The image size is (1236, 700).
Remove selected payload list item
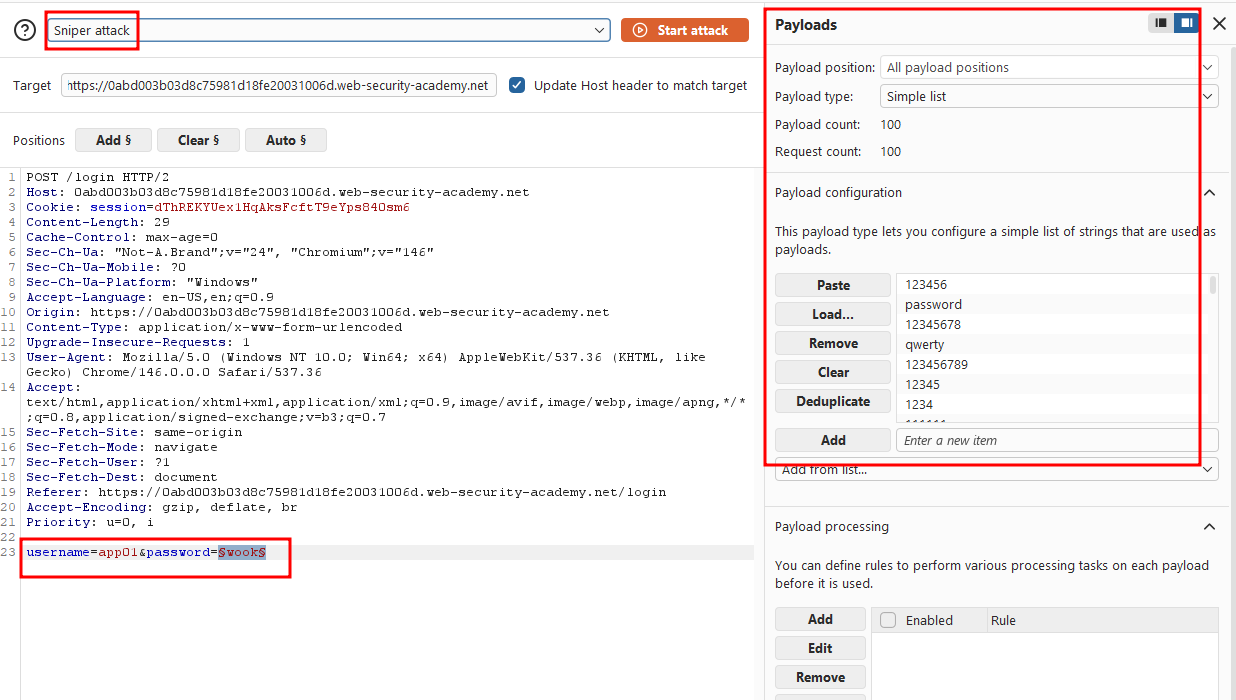click(833, 343)
